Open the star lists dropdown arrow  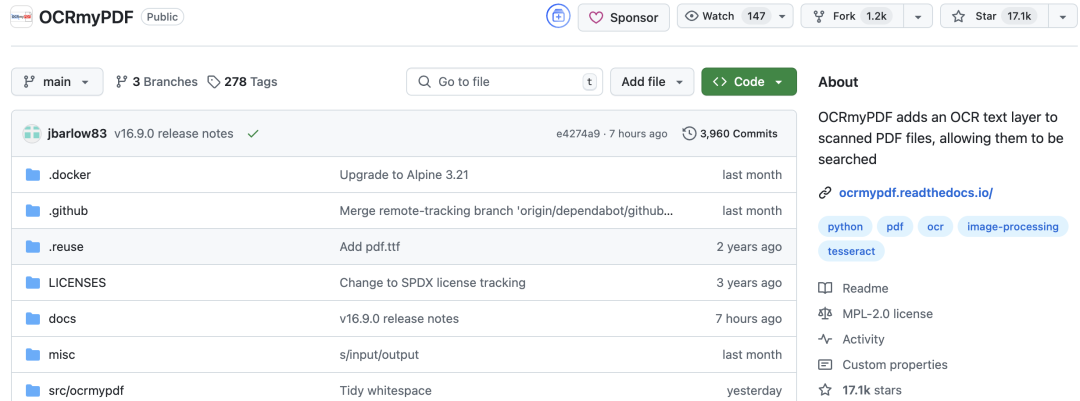coord(1060,17)
